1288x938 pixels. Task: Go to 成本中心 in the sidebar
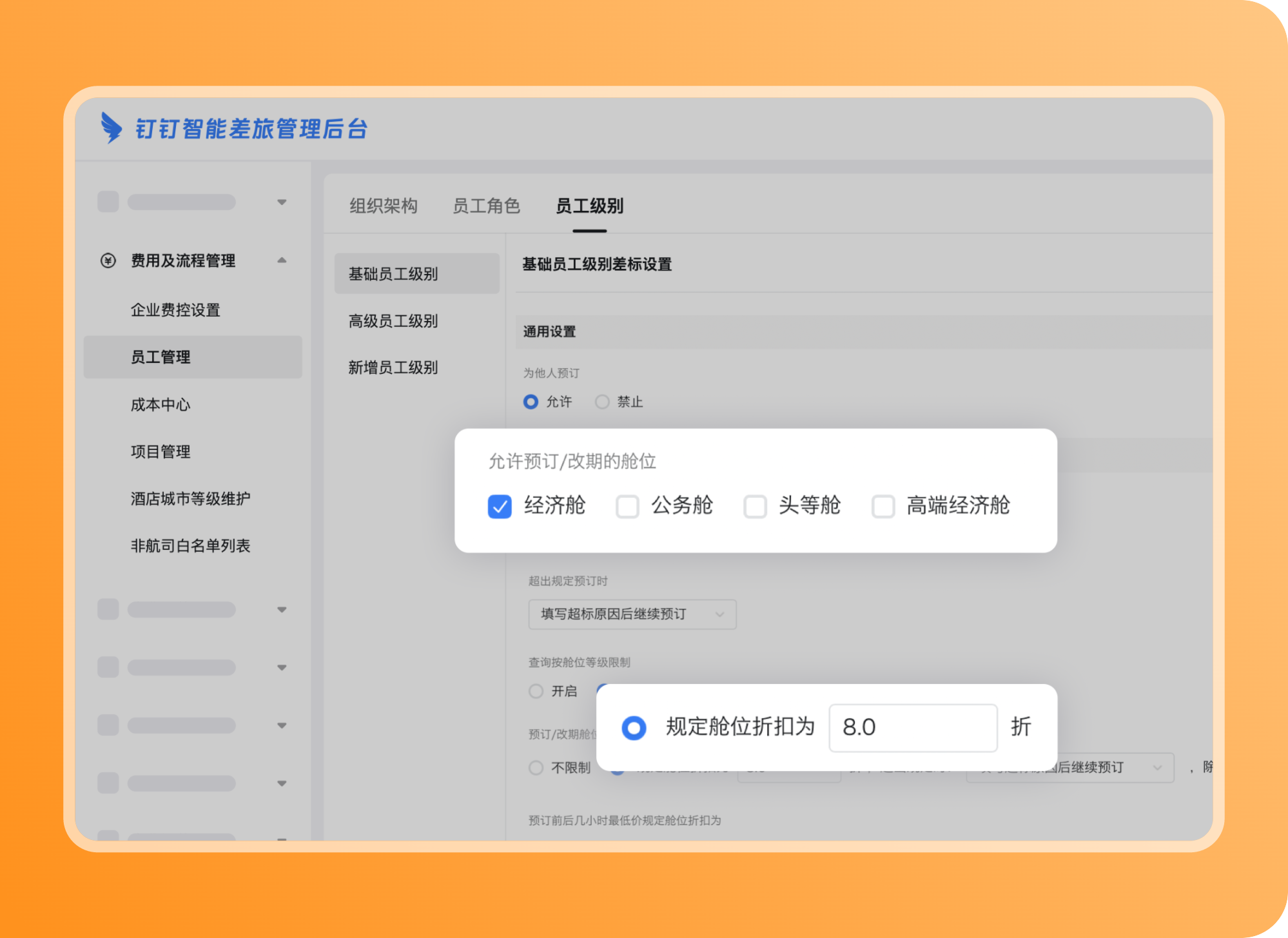(x=161, y=405)
